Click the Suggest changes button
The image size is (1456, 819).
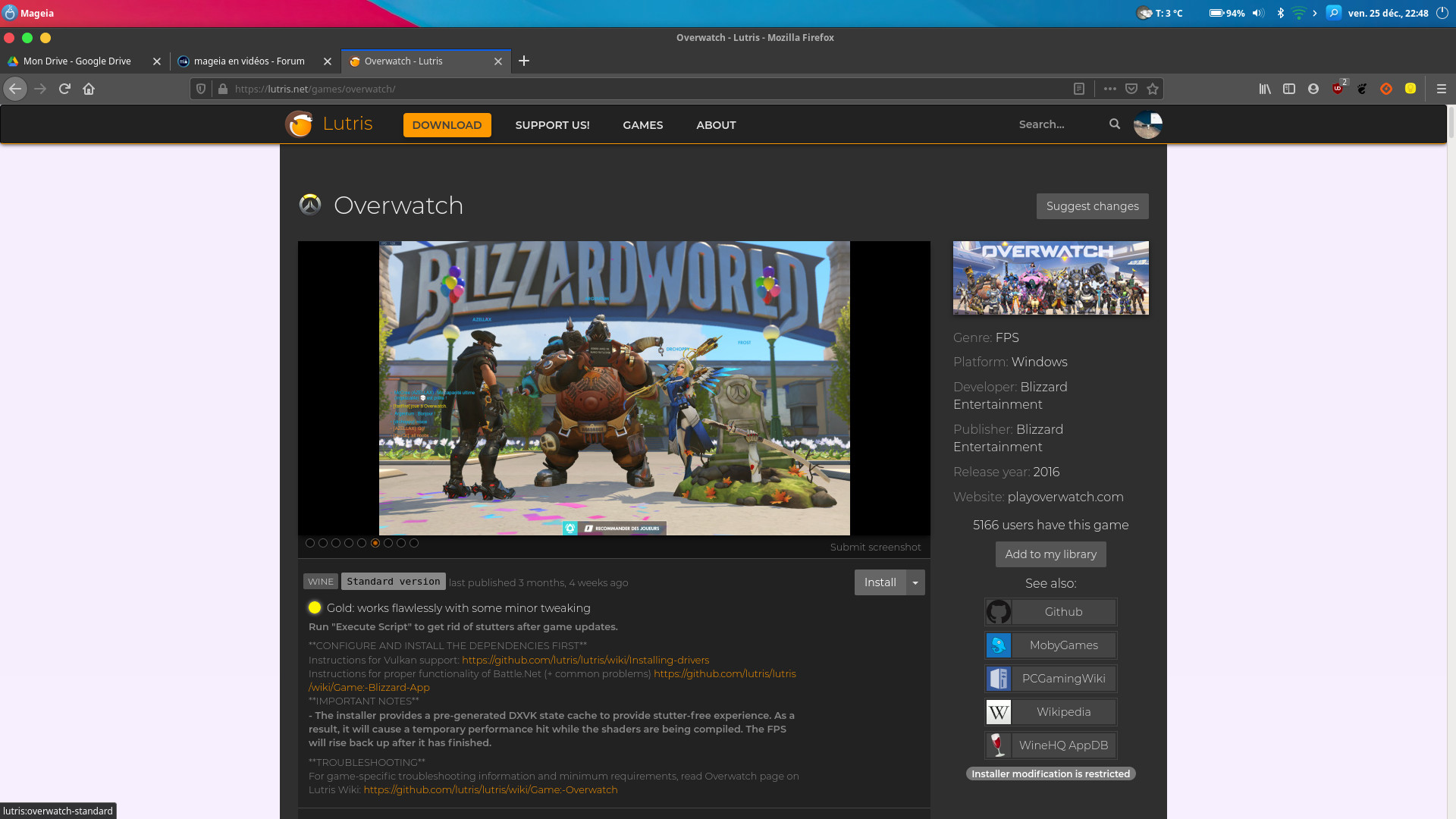[1092, 206]
